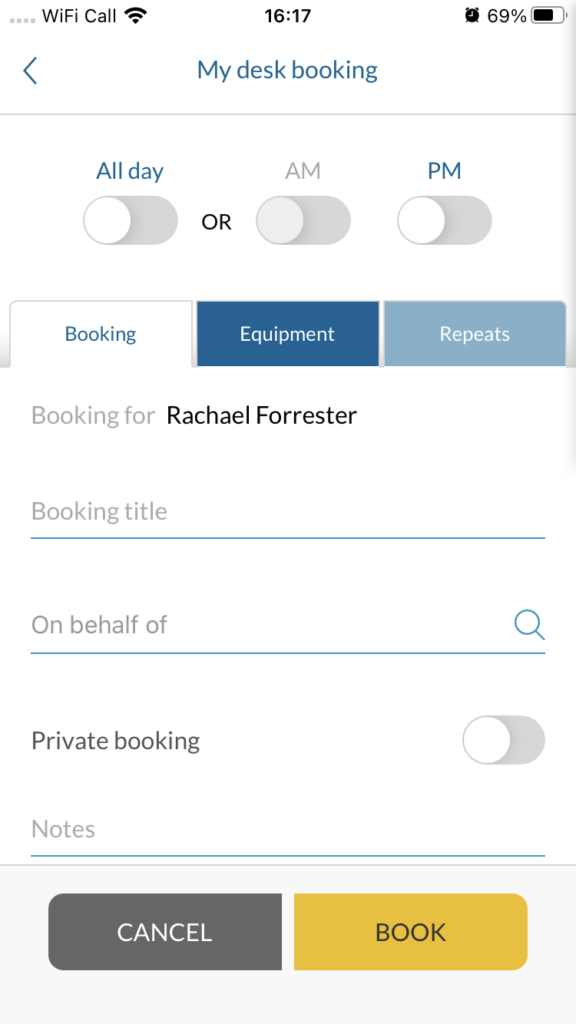Tap the back chevron icon
This screenshot has height=1024, width=576.
pyautogui.click(x=30, y=71)
